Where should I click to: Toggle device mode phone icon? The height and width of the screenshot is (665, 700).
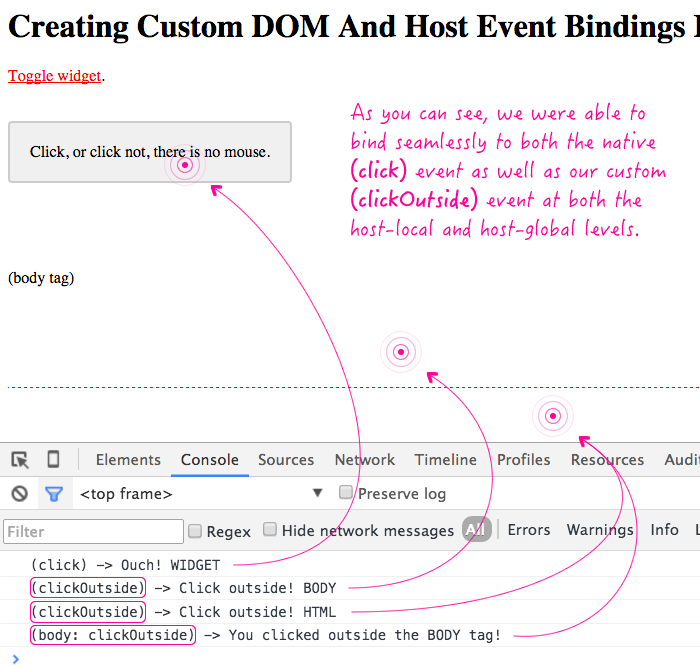coord(53,460)
